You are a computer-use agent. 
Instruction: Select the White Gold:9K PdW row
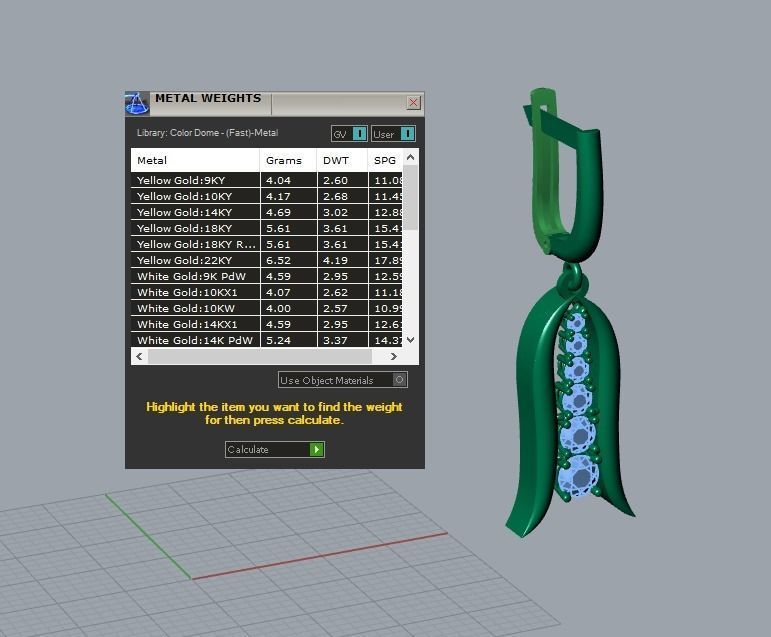267,276
